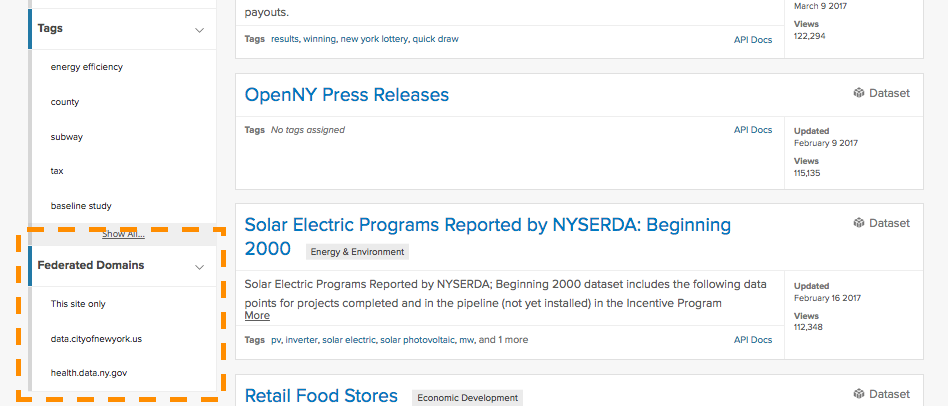Filter by the energy efficiency tag
The width and height of the screenshot is (948, 406).
click(x=86, y=67)
